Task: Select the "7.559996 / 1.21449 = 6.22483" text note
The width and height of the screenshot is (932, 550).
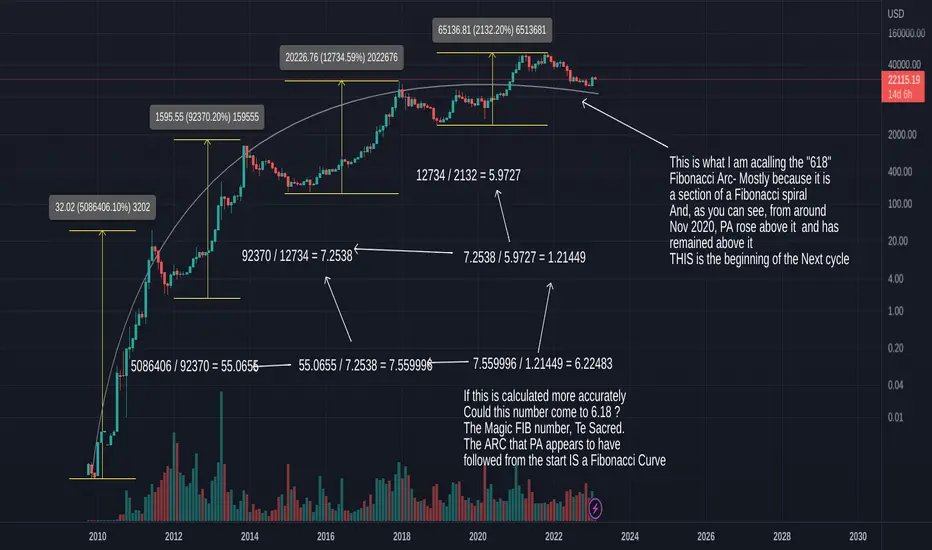Action: click(542, 364)
